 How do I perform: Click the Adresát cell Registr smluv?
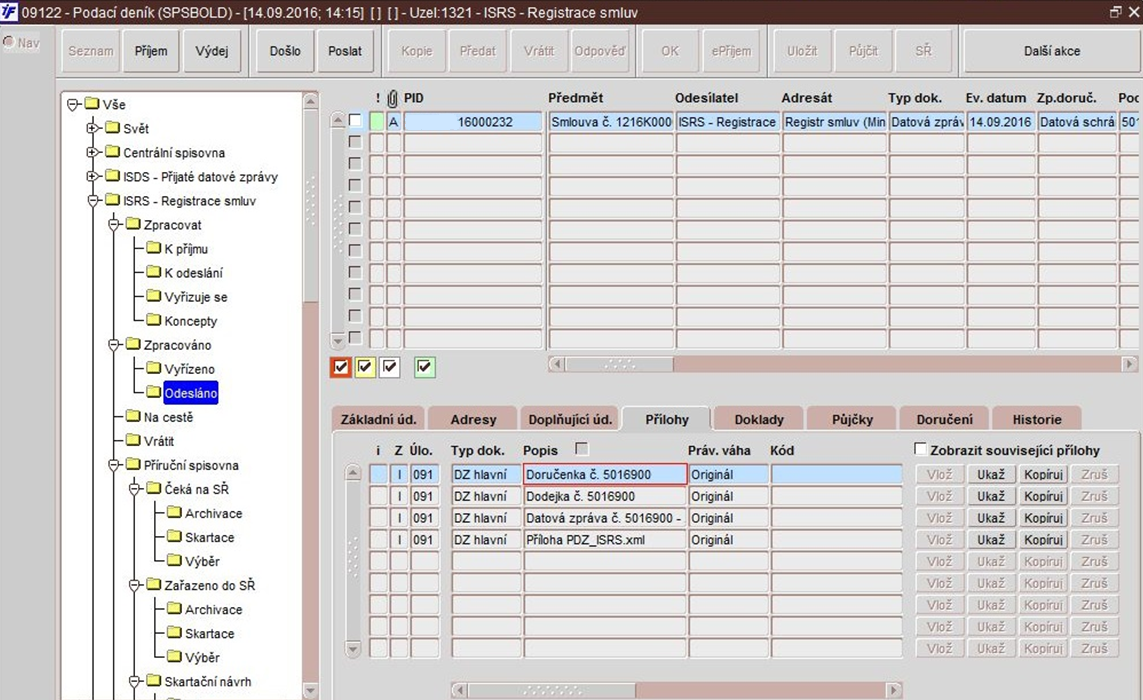(835, 122)
